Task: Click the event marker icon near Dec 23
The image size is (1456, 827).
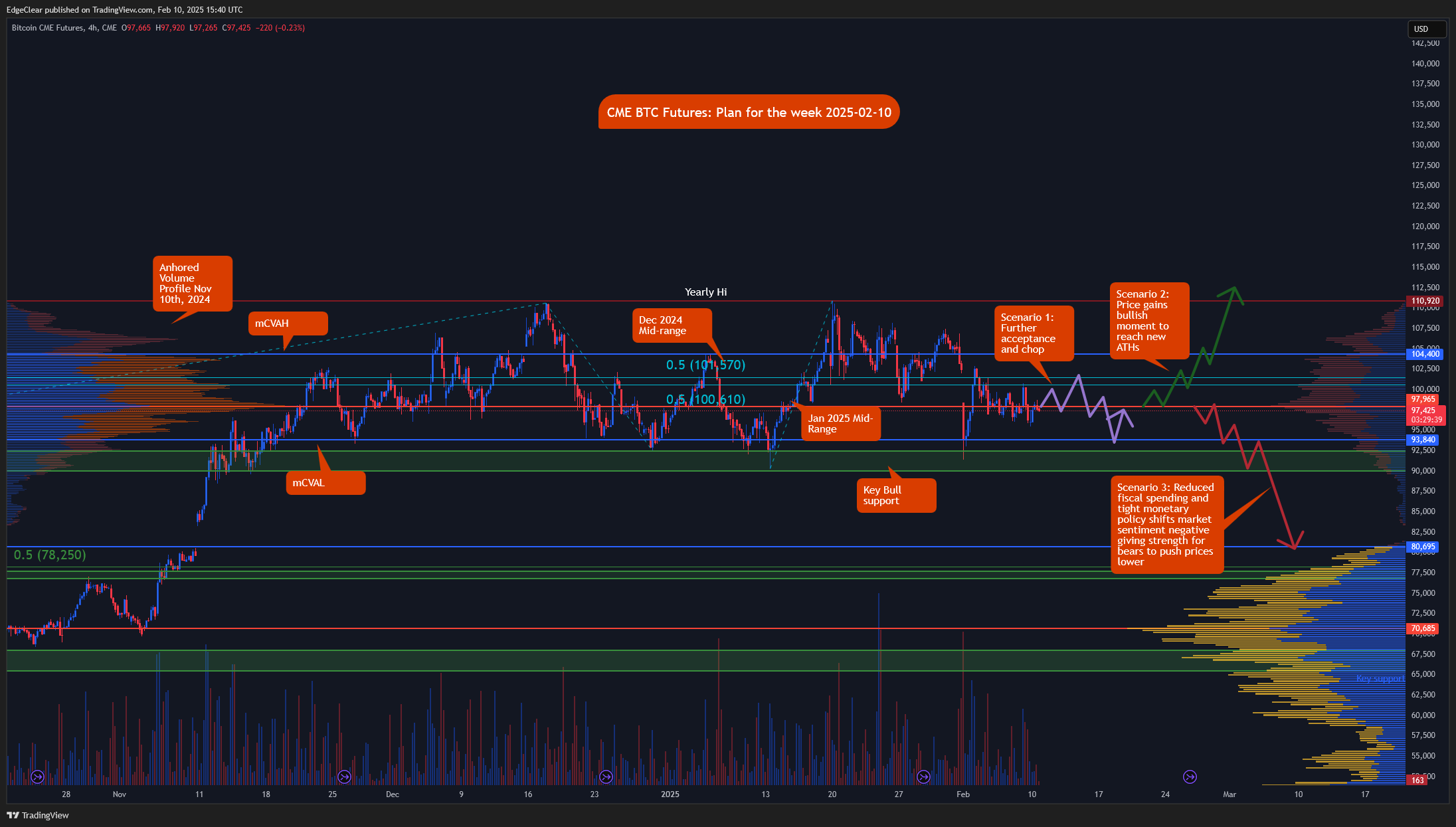Action: (x=606, y=776)
